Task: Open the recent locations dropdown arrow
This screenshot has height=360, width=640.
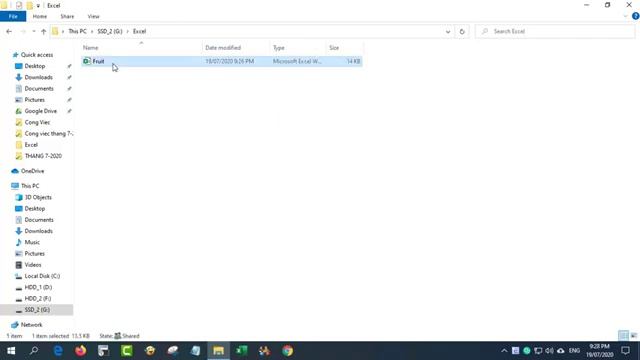Action: pyautogui.click(x=34, y=31)
